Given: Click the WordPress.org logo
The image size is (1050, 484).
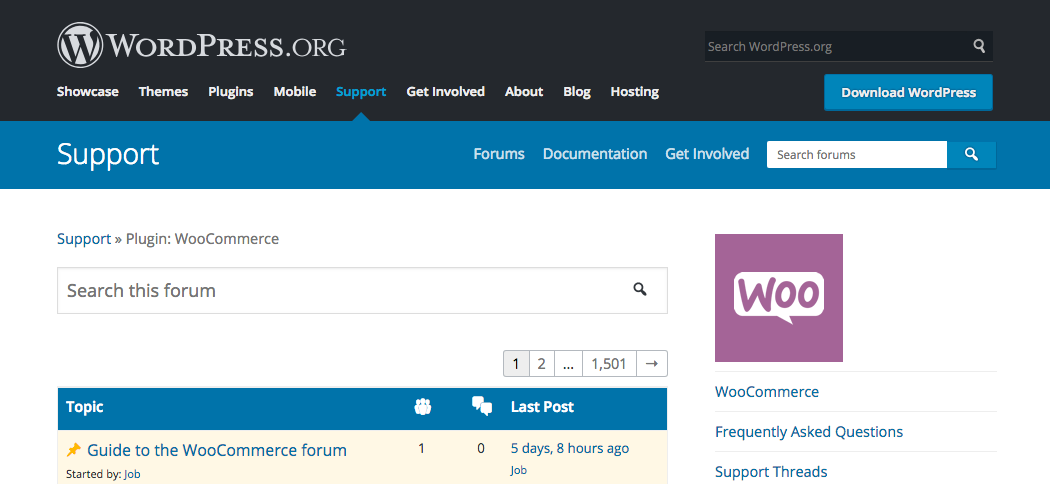Looking at the screenshot, I should coord(202,46).
